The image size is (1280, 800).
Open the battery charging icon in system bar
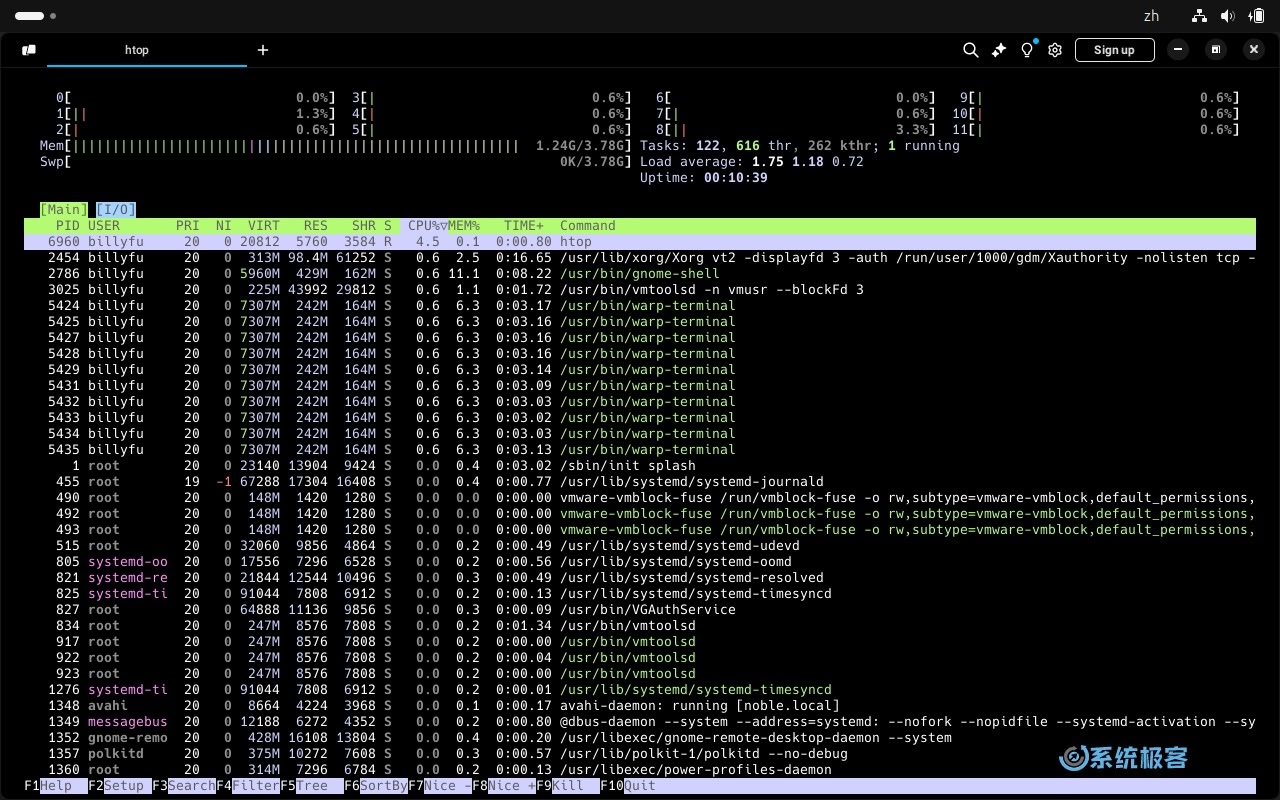(x=1256, y=16)
